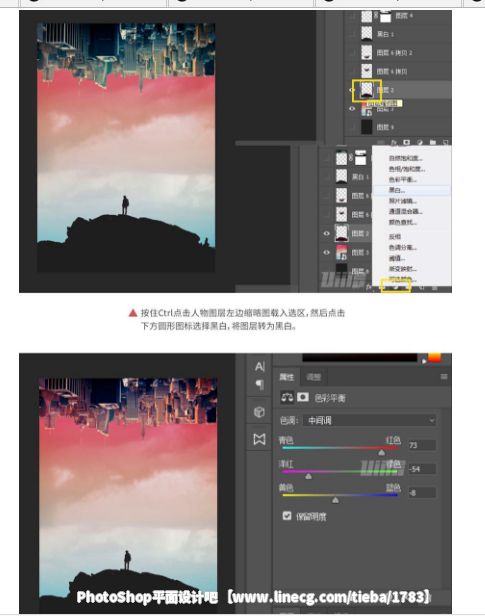Choose 颜色查找... from the adjustment menu
The width and height of the screenshot is (485, 616).
(411, 222)
